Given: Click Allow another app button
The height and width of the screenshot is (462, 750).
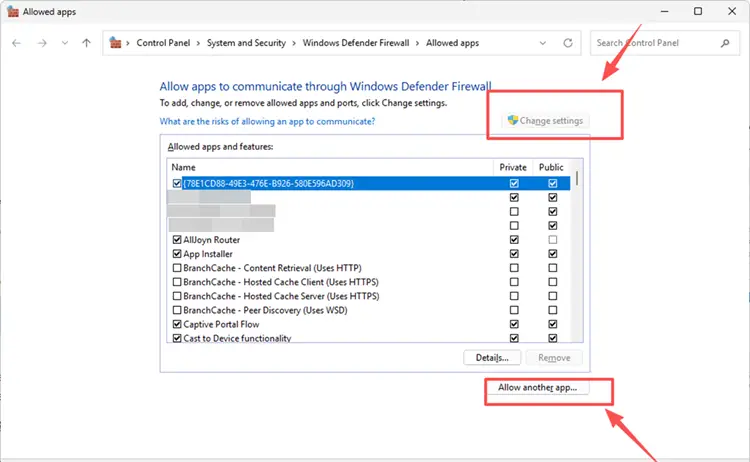Looking at the screenshot, I should tap(537, 388).
